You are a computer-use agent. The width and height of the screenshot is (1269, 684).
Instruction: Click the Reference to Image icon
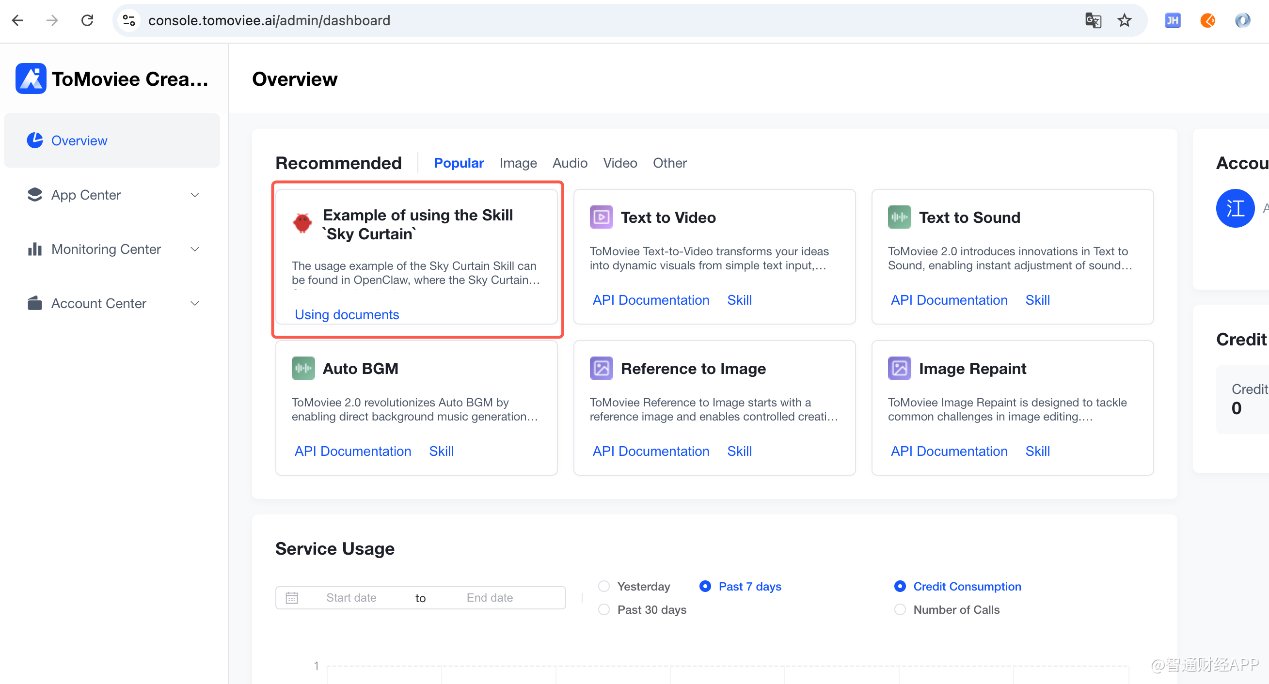pyautogui.click(x=601, y=368)
